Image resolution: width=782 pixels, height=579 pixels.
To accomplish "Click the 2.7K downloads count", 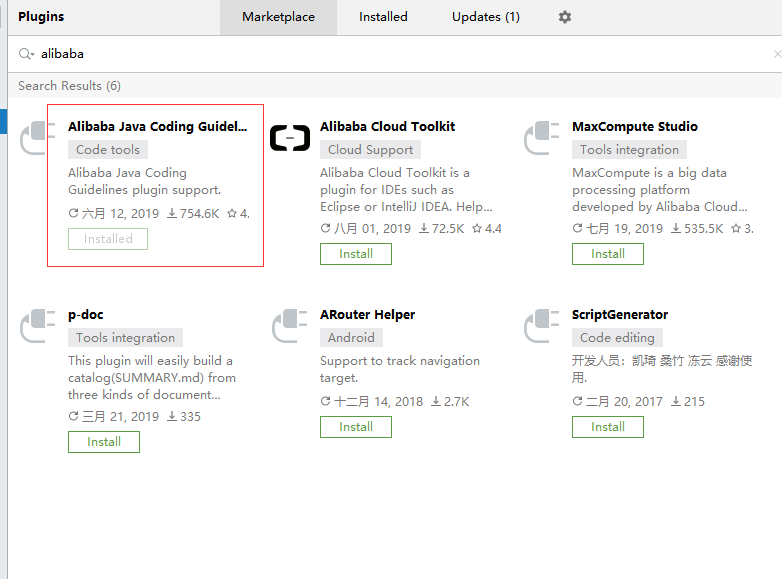I will coord(450,402).
